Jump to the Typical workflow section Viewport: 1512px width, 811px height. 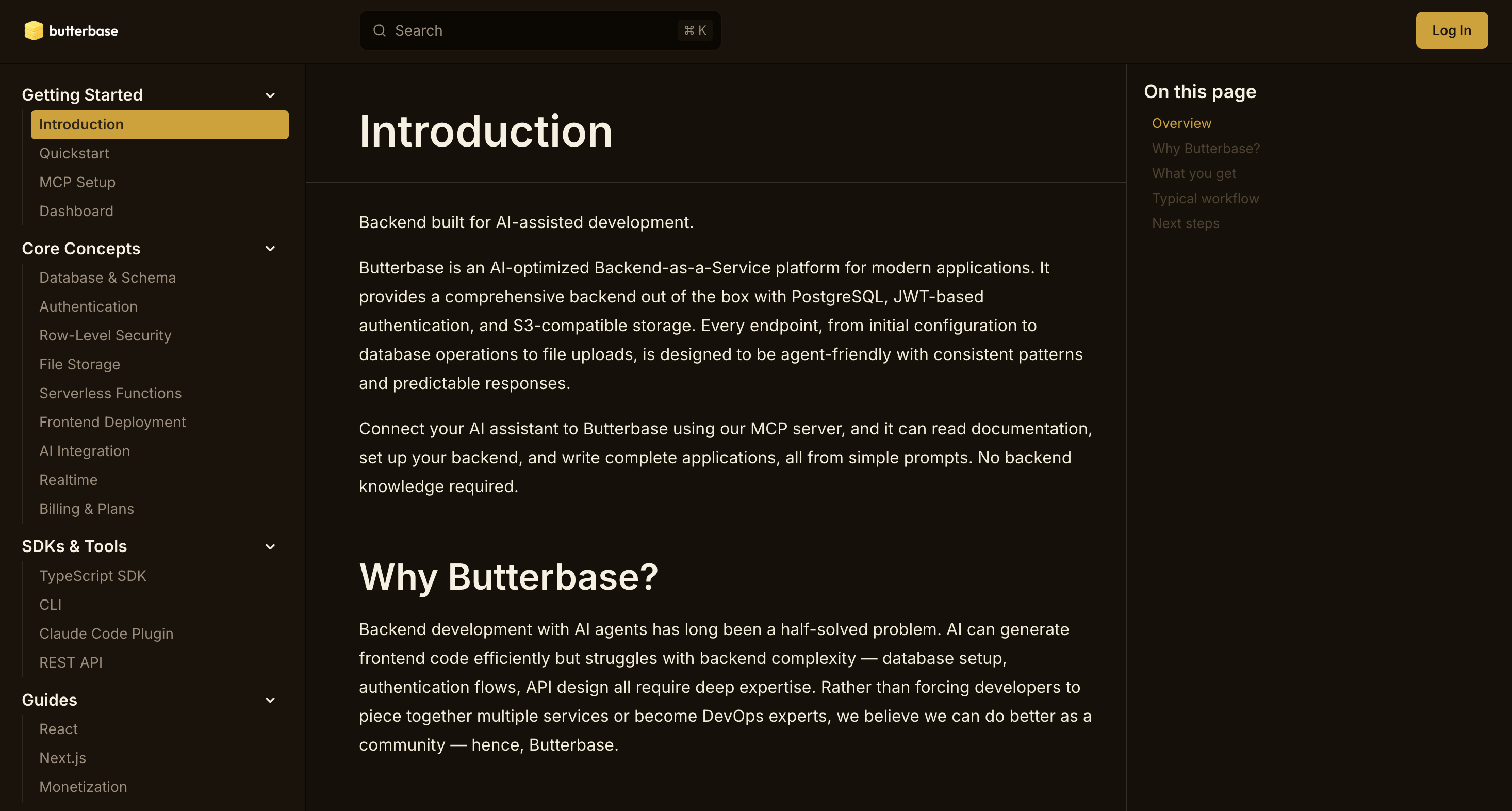(x=1205, y=199)
